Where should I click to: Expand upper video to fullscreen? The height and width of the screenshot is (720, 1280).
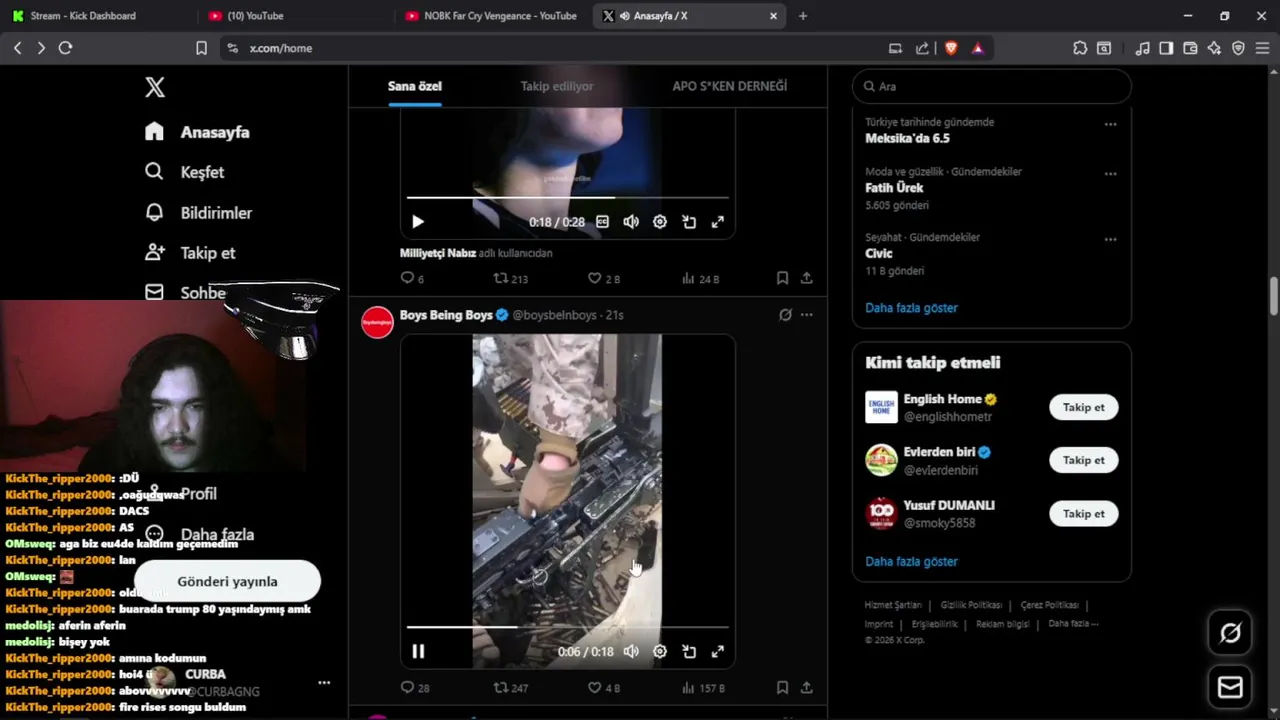point(718,222)
